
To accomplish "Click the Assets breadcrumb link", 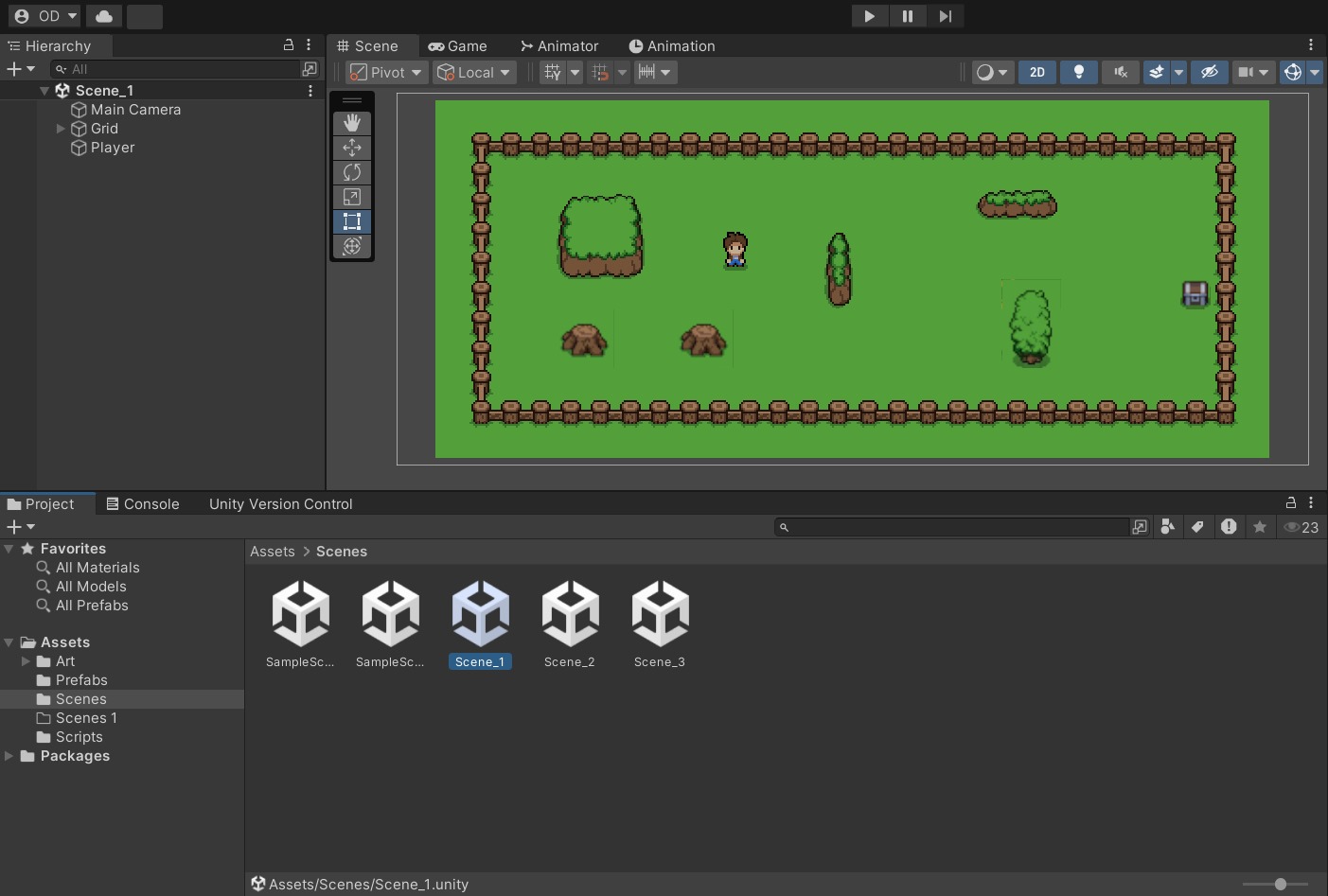I will click(x=273, y=552).
